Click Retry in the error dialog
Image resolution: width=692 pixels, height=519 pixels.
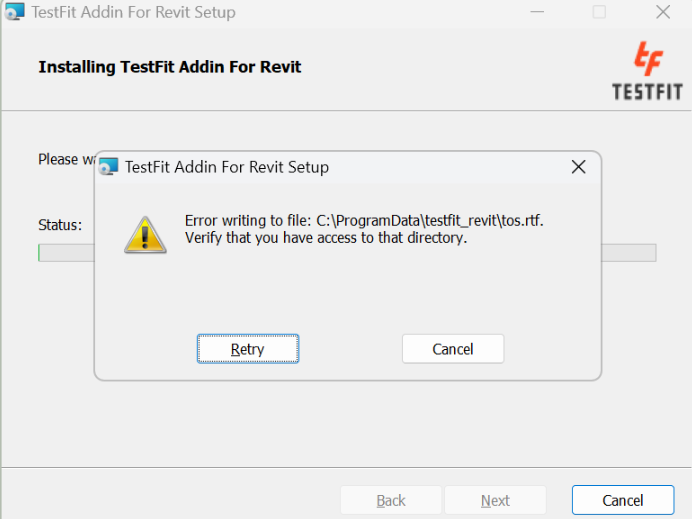click(248, 349)
